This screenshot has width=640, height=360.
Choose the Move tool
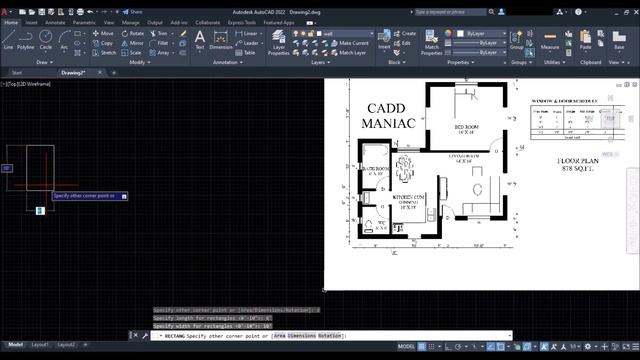(103, 33)
